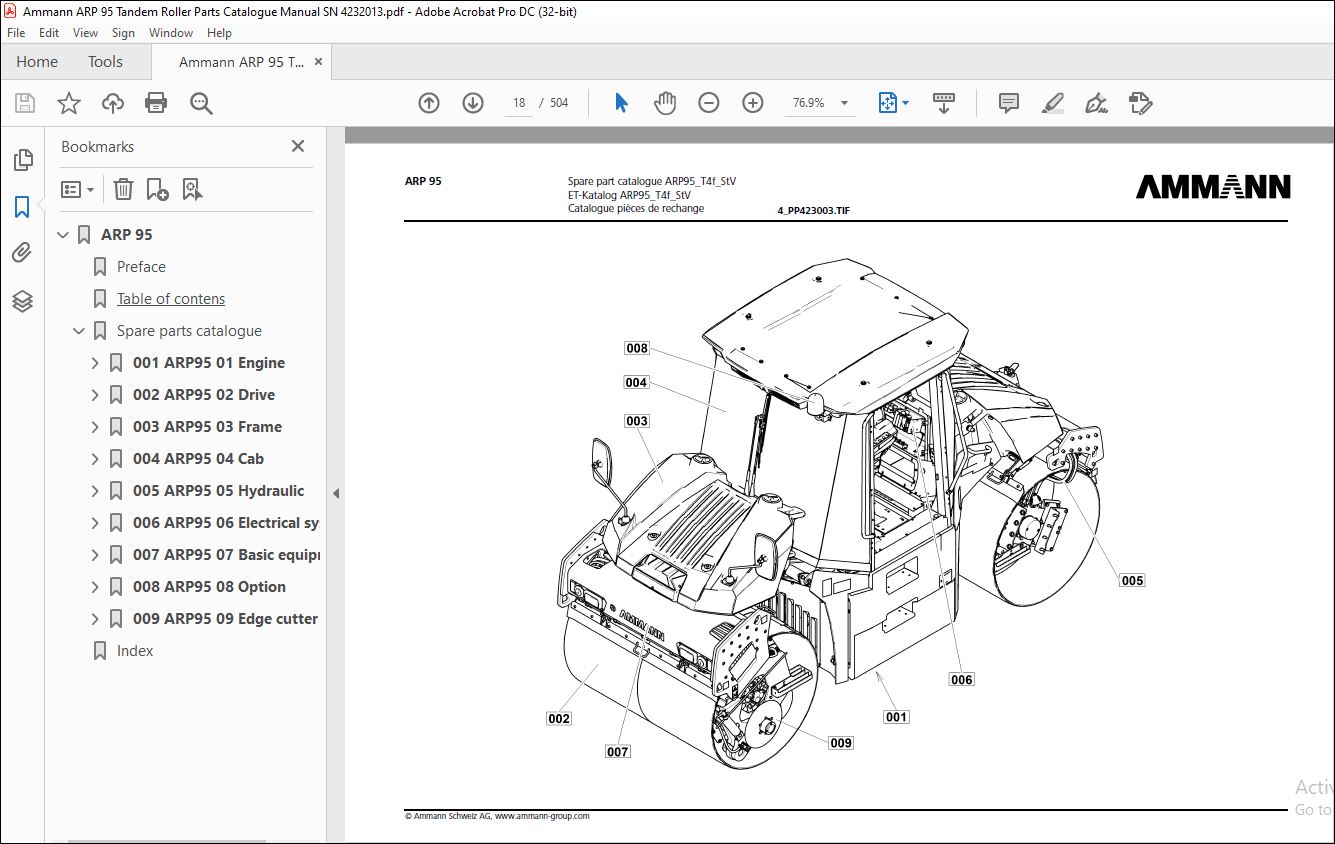1335x844 pixels.
Task: Click part label 005 in the diagram
Action: 1132,580
